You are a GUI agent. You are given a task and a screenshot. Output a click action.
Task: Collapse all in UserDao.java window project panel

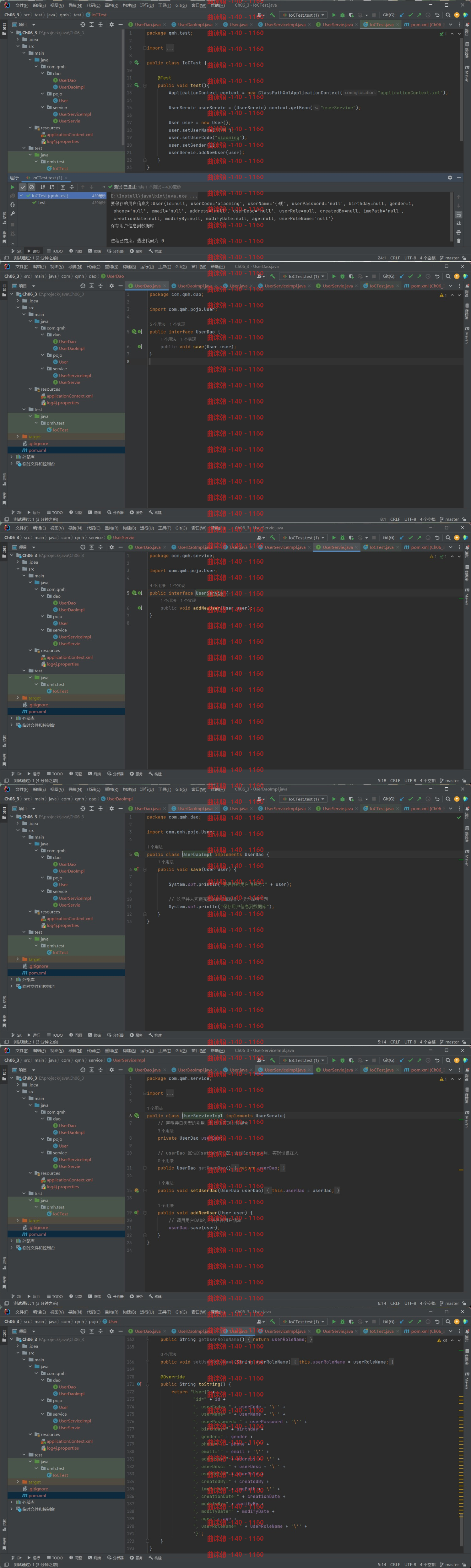(100, 285)
